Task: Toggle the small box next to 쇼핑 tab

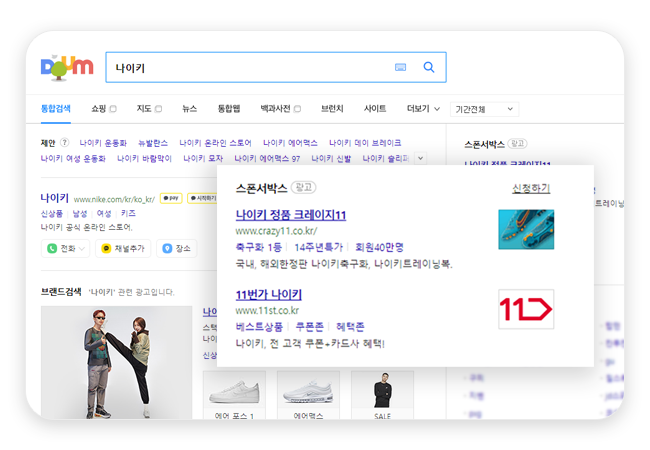Action: pos(113,109)
